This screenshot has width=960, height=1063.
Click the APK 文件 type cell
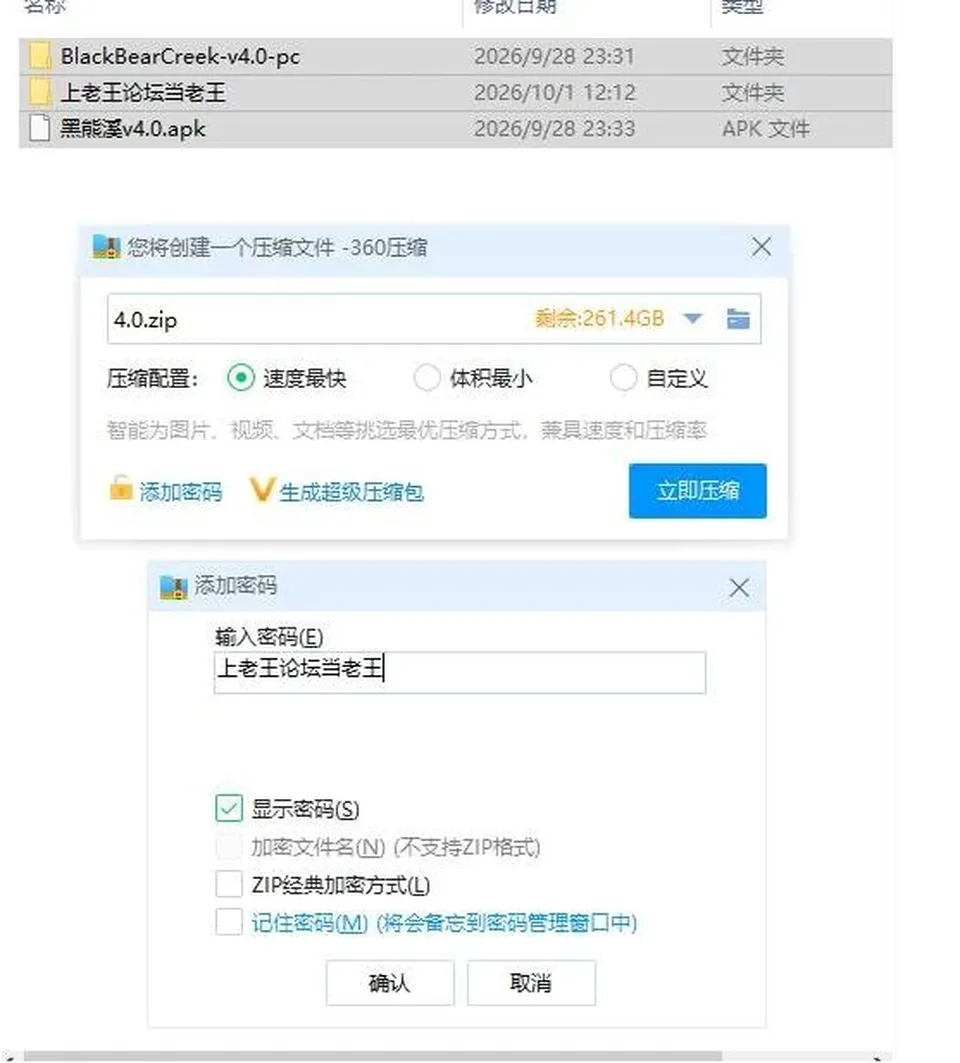pos(766,128)
